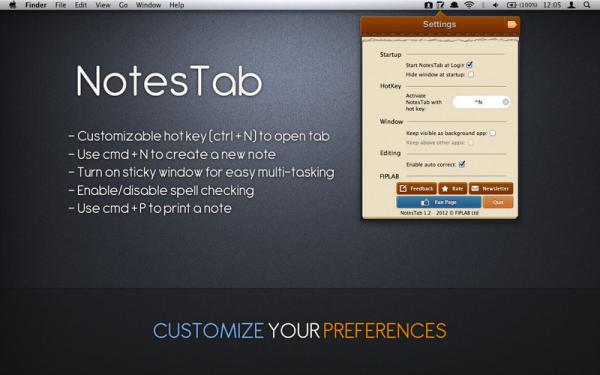This screenshot has width=600, height=375.
Task: Click the Feedback button
Action: click(x=416, y=189)
